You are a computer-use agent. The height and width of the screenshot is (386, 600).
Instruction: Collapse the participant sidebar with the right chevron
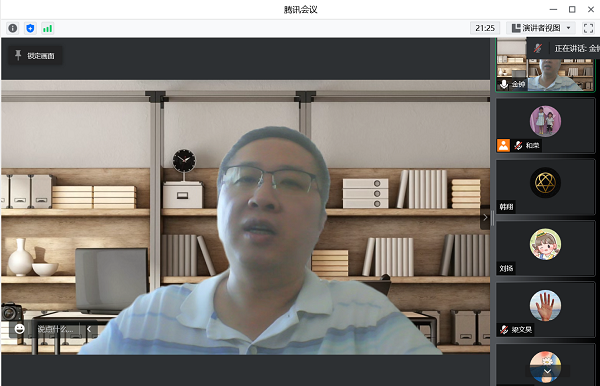pyautogui.click(x=485, y=217)
